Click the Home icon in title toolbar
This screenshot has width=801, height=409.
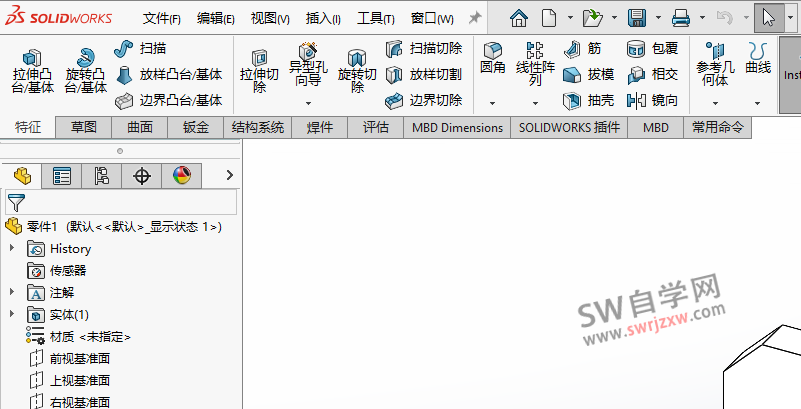click(x=519, y=18)
